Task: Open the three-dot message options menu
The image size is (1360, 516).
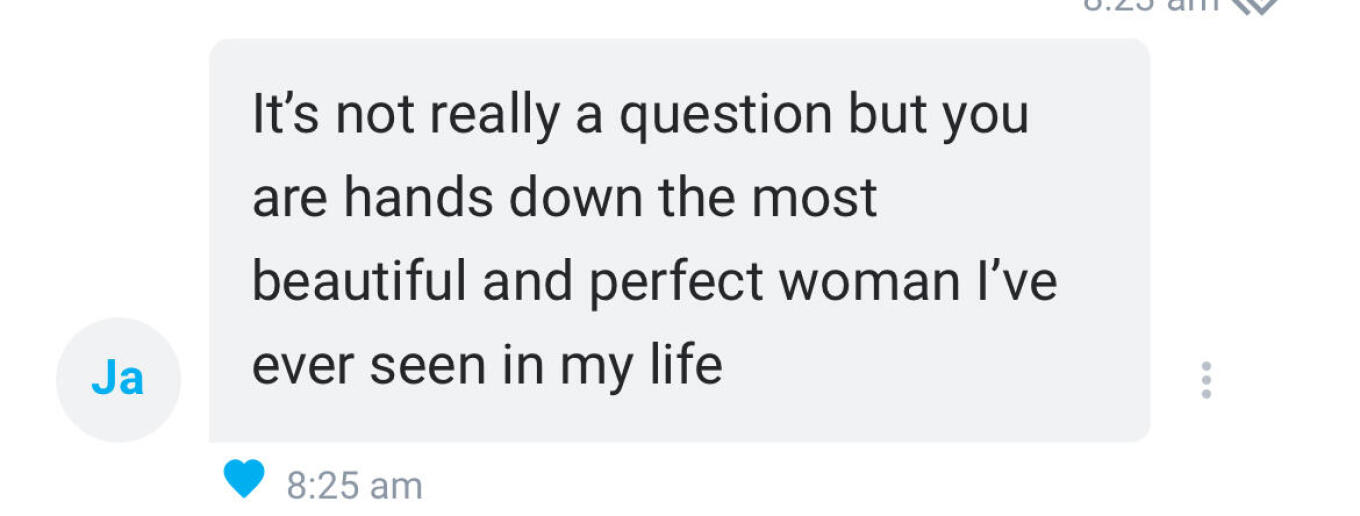Action: 1206,380
